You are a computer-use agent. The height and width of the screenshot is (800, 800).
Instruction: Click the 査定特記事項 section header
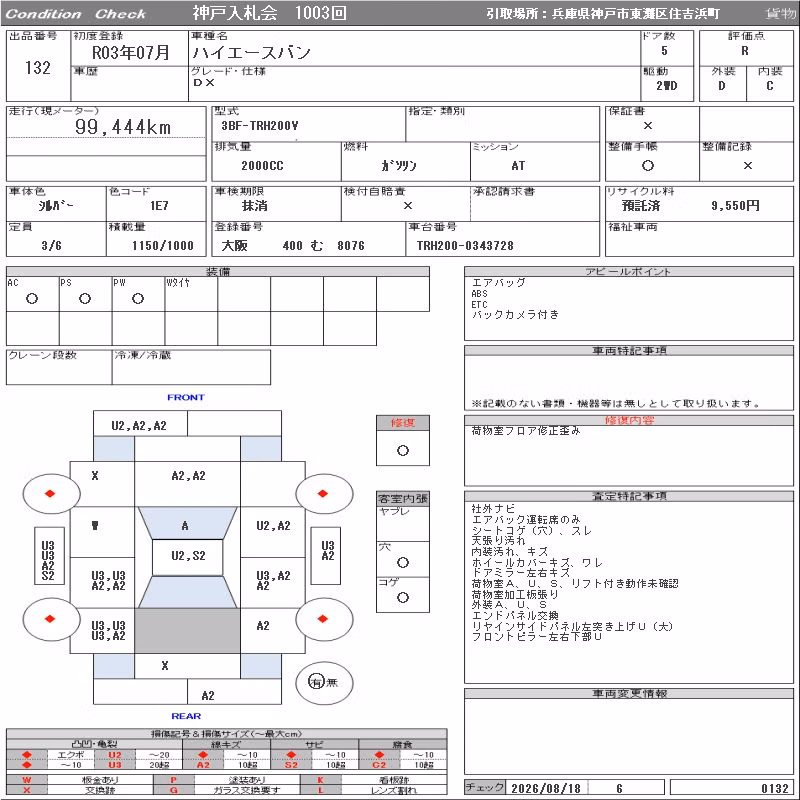(x=629, y=496)
